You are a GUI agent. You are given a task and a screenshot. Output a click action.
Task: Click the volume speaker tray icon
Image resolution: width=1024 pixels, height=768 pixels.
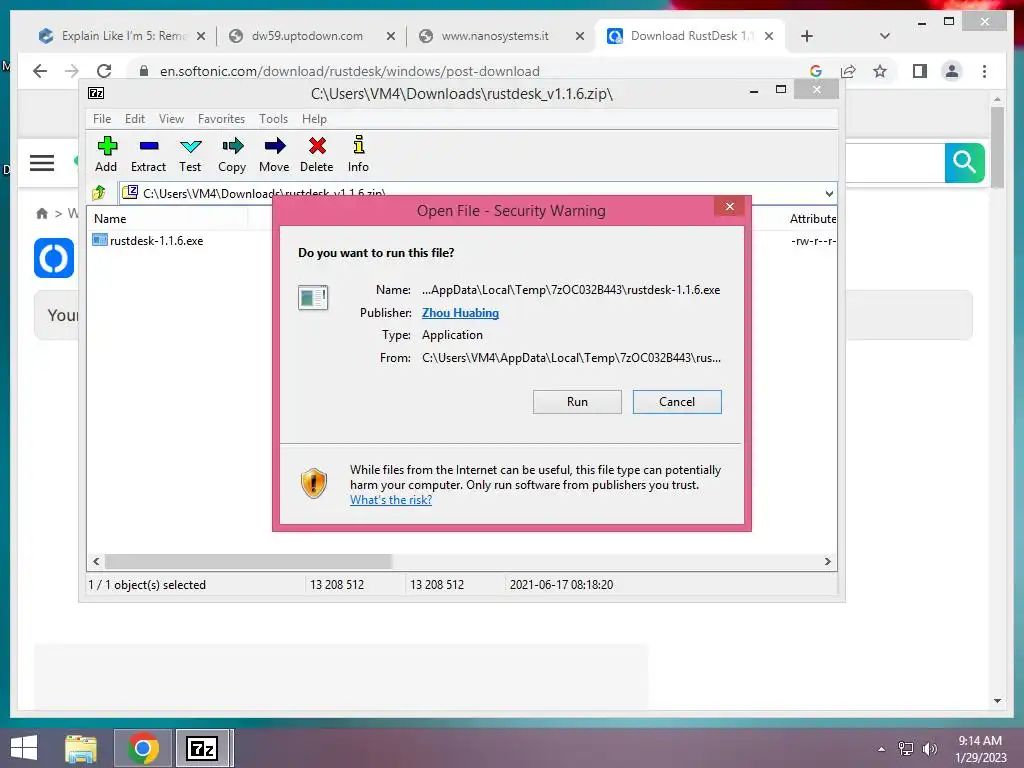click(929, 748)
